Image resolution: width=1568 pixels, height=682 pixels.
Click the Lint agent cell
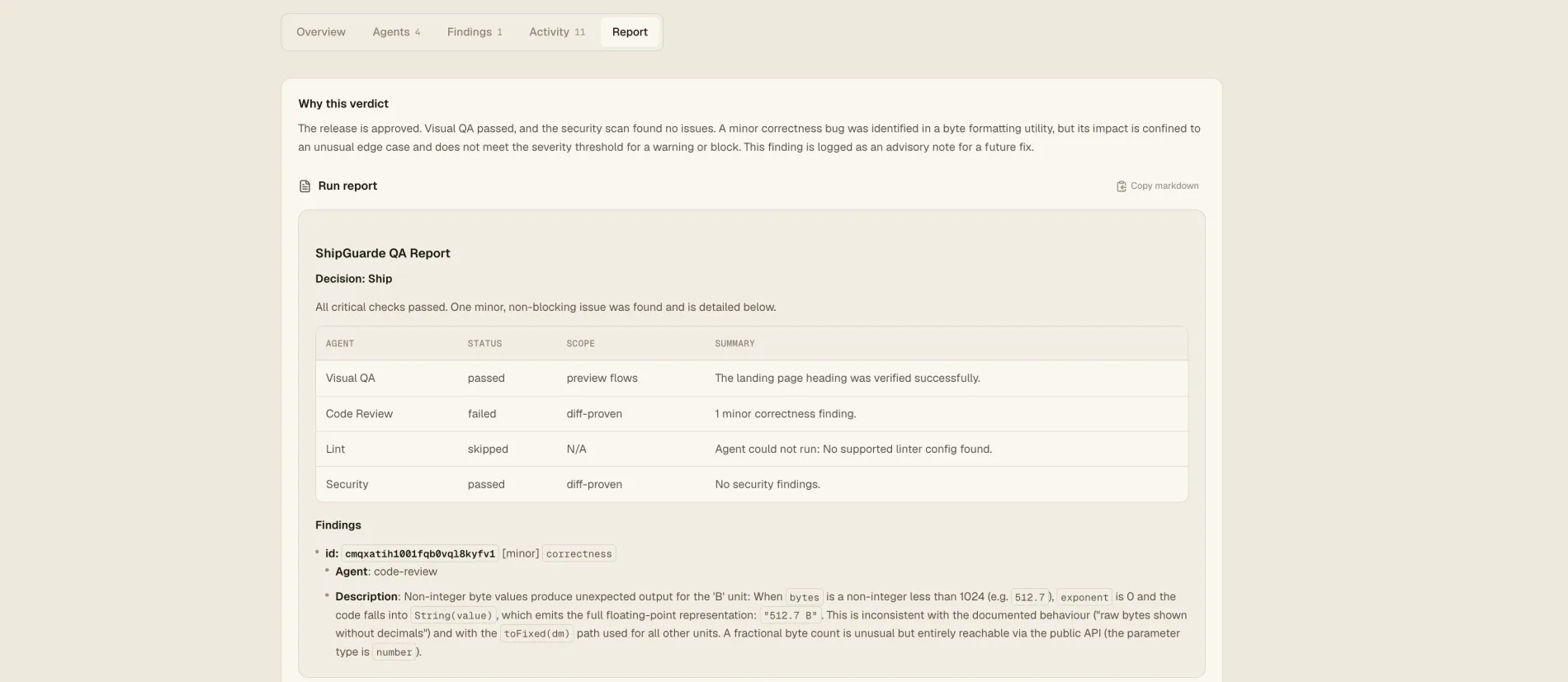pos(335,449)
